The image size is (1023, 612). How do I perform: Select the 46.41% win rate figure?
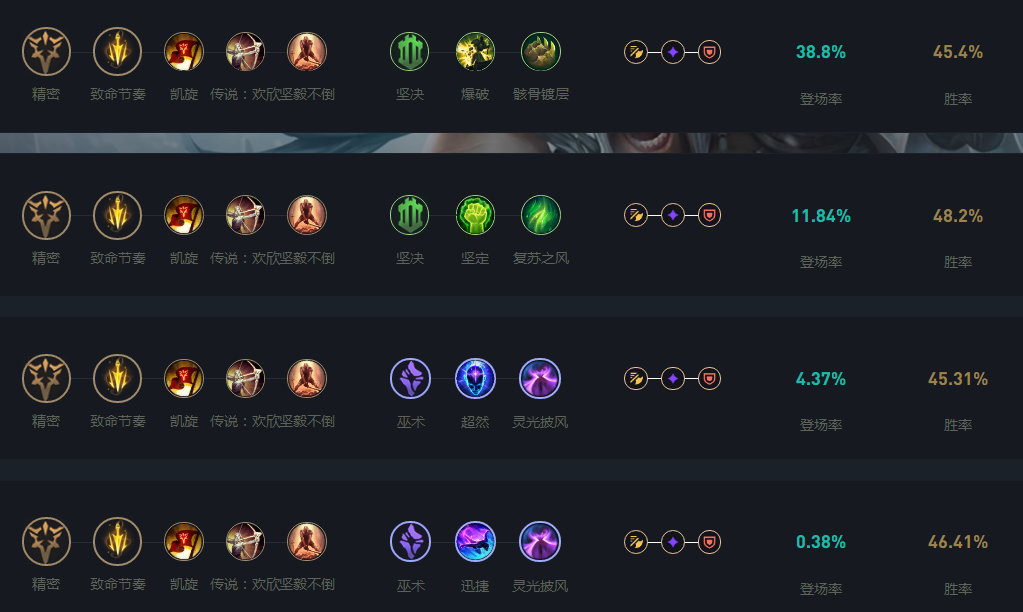click(x=957, y=542)
